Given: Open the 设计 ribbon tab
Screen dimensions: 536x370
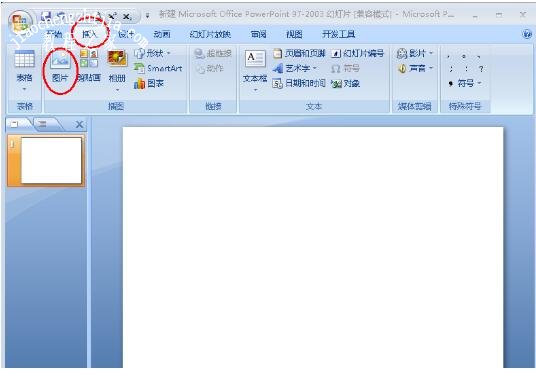Looking at the screenshot, I should point(126,34).
